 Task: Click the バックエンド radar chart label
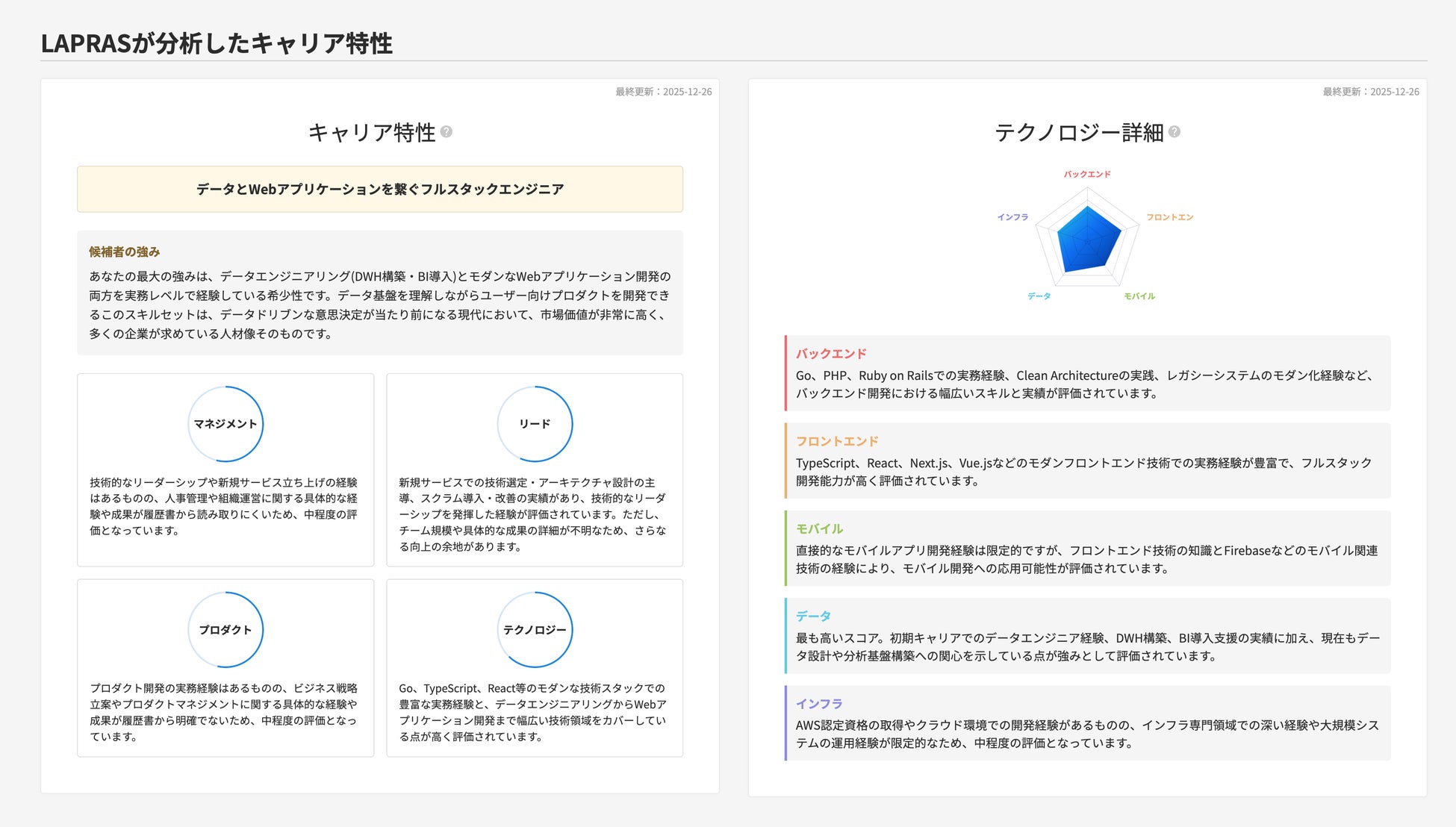pos(1087,174)
